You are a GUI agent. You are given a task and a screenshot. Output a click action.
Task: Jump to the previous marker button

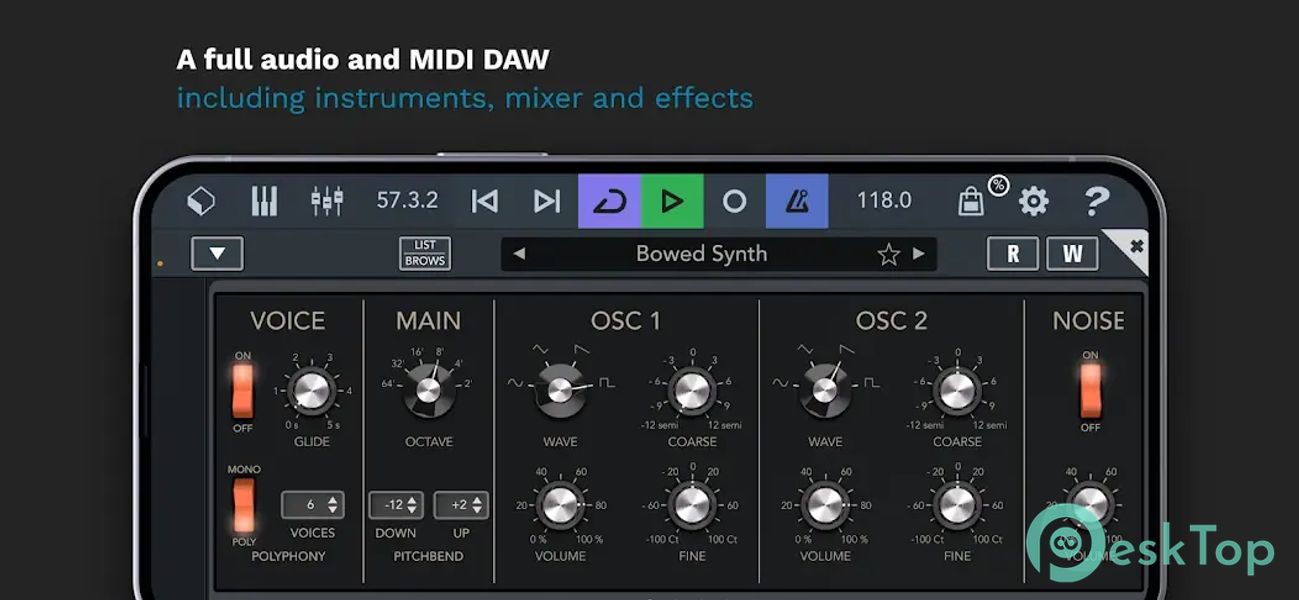coord(485,201)
